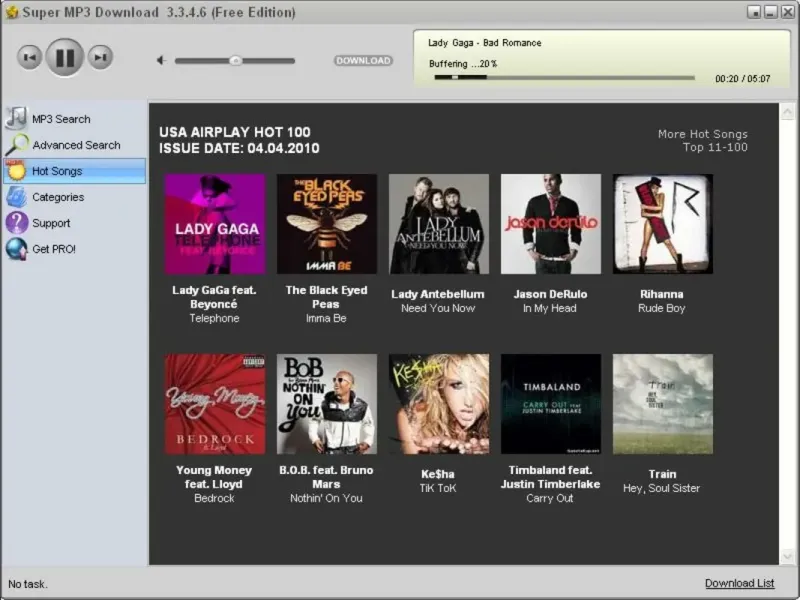This screenshot has width=800, height=600.
Task: Click the MP3 Search music note icon
Action: pyautogui.click(x=16, y=118)
